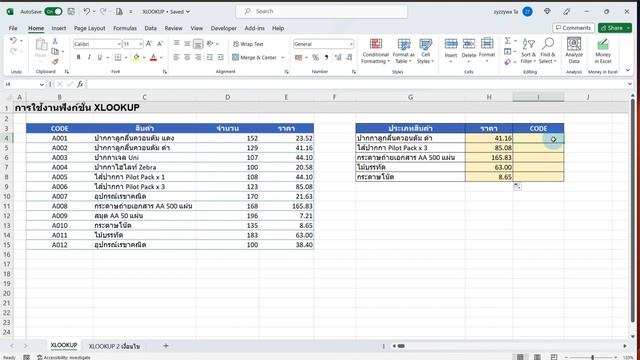This screenshot has height=360, width=640.
Task: Expand Format as Table menu
Action: point(404,51)
